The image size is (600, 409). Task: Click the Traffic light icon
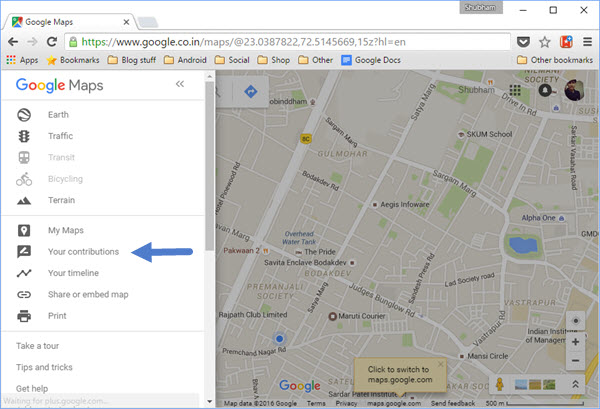[24, 136]
